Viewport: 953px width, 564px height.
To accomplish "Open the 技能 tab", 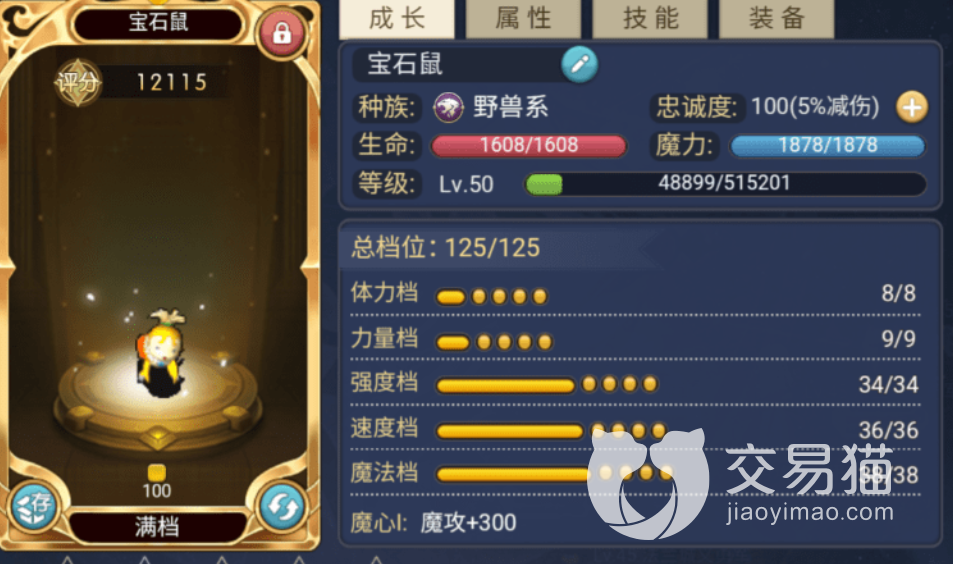I will pyautogui.click(x=650, y=19).
